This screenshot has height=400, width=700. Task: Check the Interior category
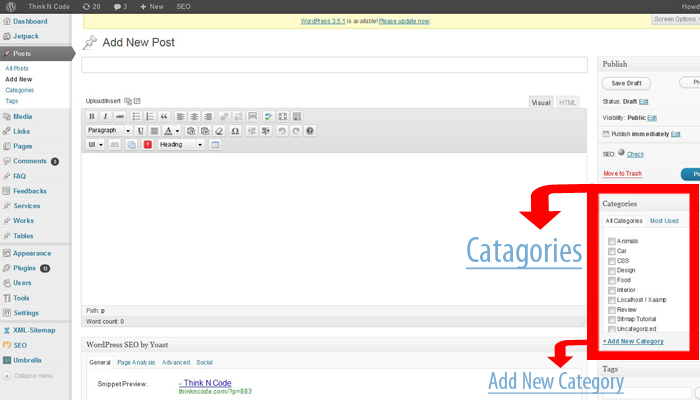612,290
